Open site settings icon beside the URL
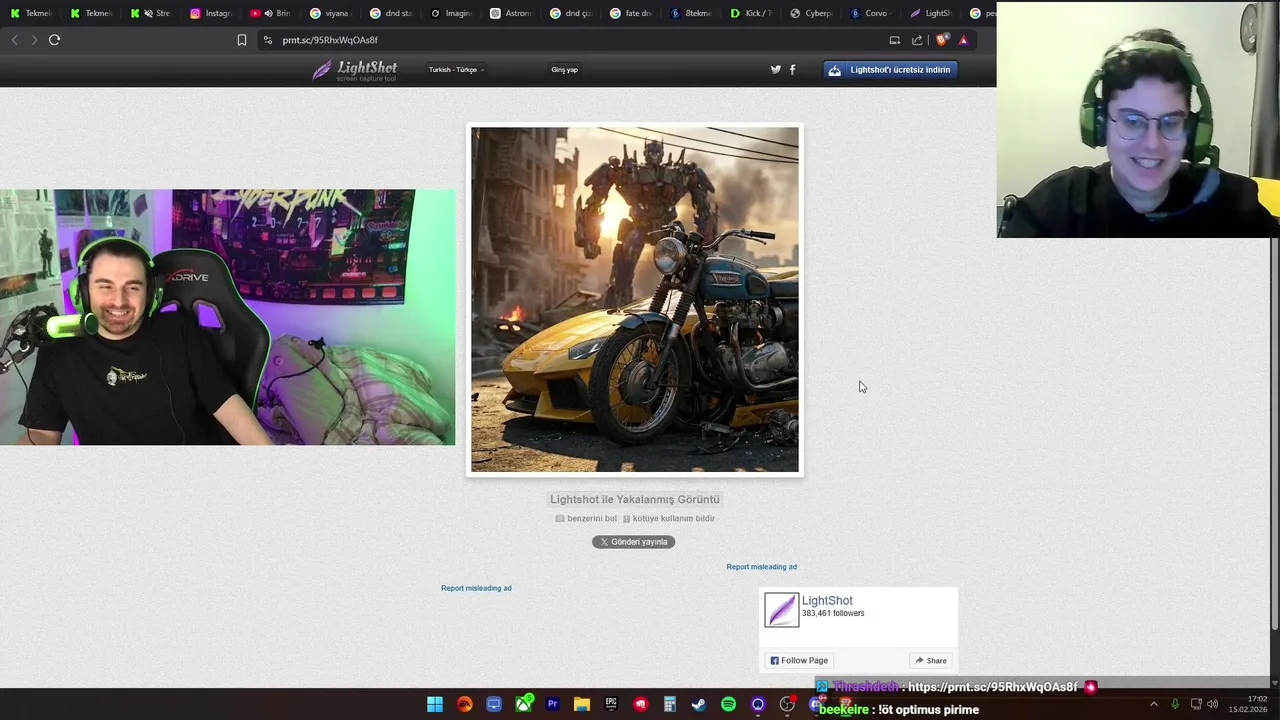1280x720 pixels. point(267,40)
